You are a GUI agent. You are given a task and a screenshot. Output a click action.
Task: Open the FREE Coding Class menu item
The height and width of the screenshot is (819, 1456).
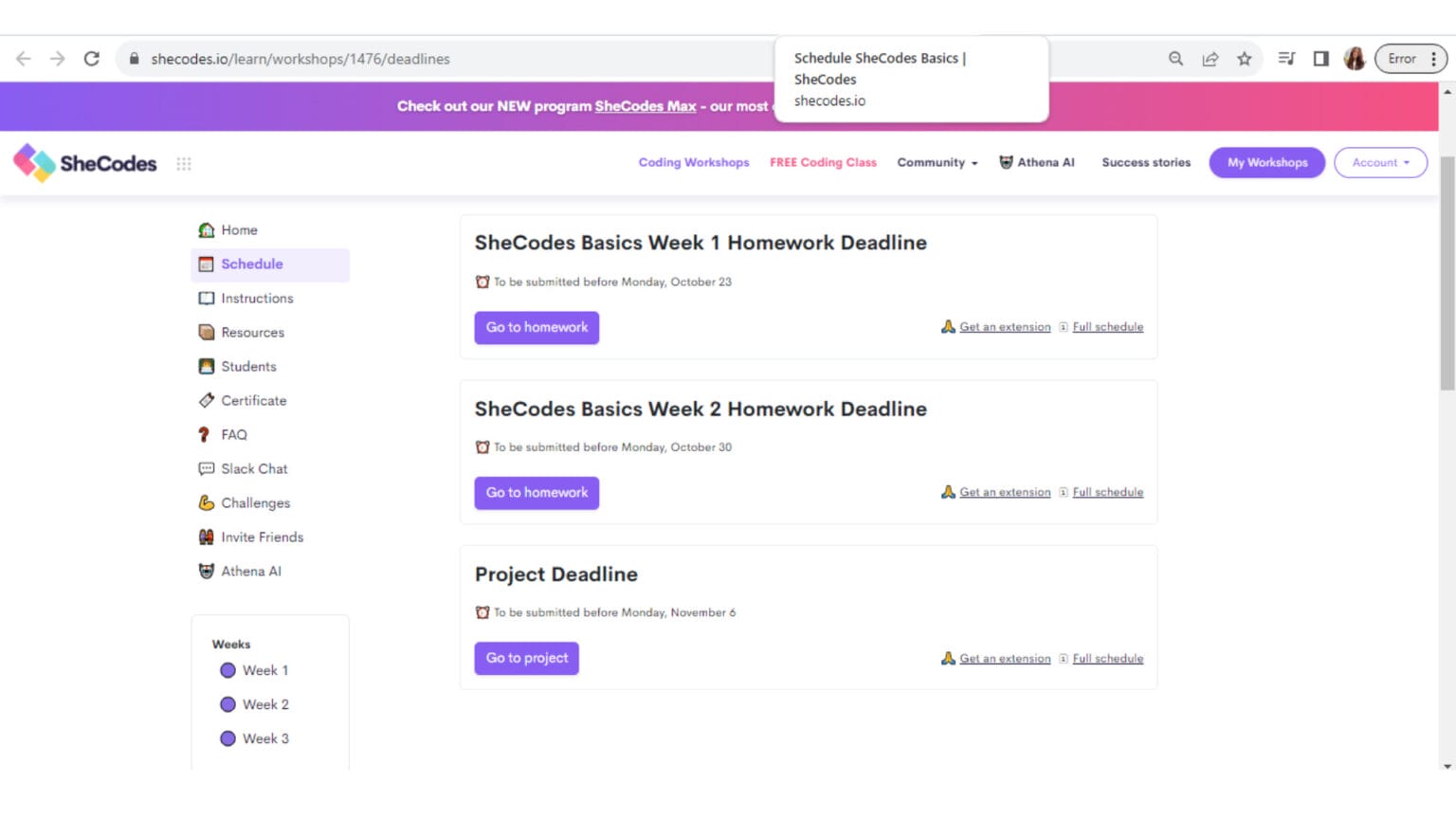click(x=822, y=162)
